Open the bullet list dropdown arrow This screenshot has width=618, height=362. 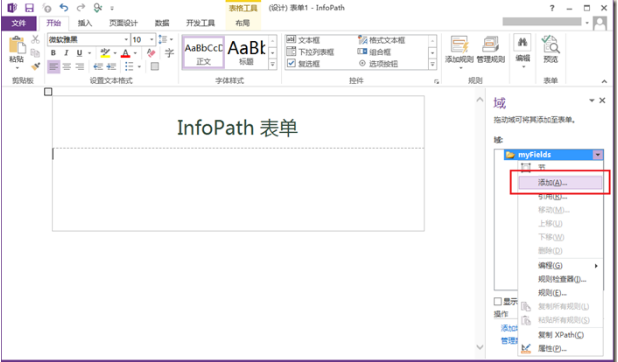click(x=139, y=66)
